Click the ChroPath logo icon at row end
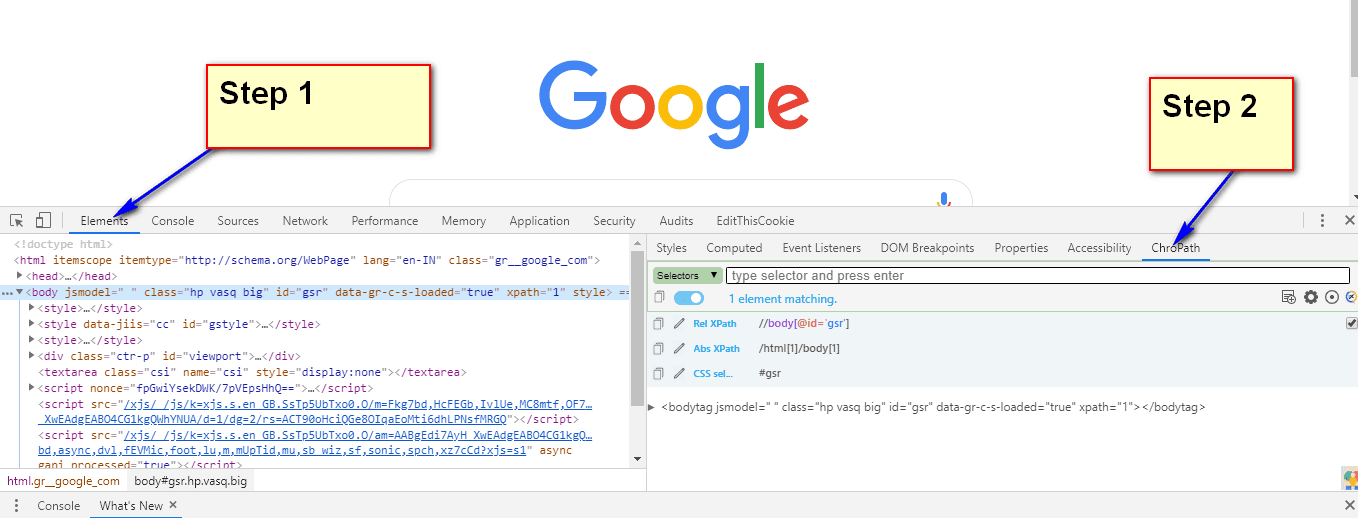The height and width of the screenshot is (518, 1358). click(x=1352, y=297)
